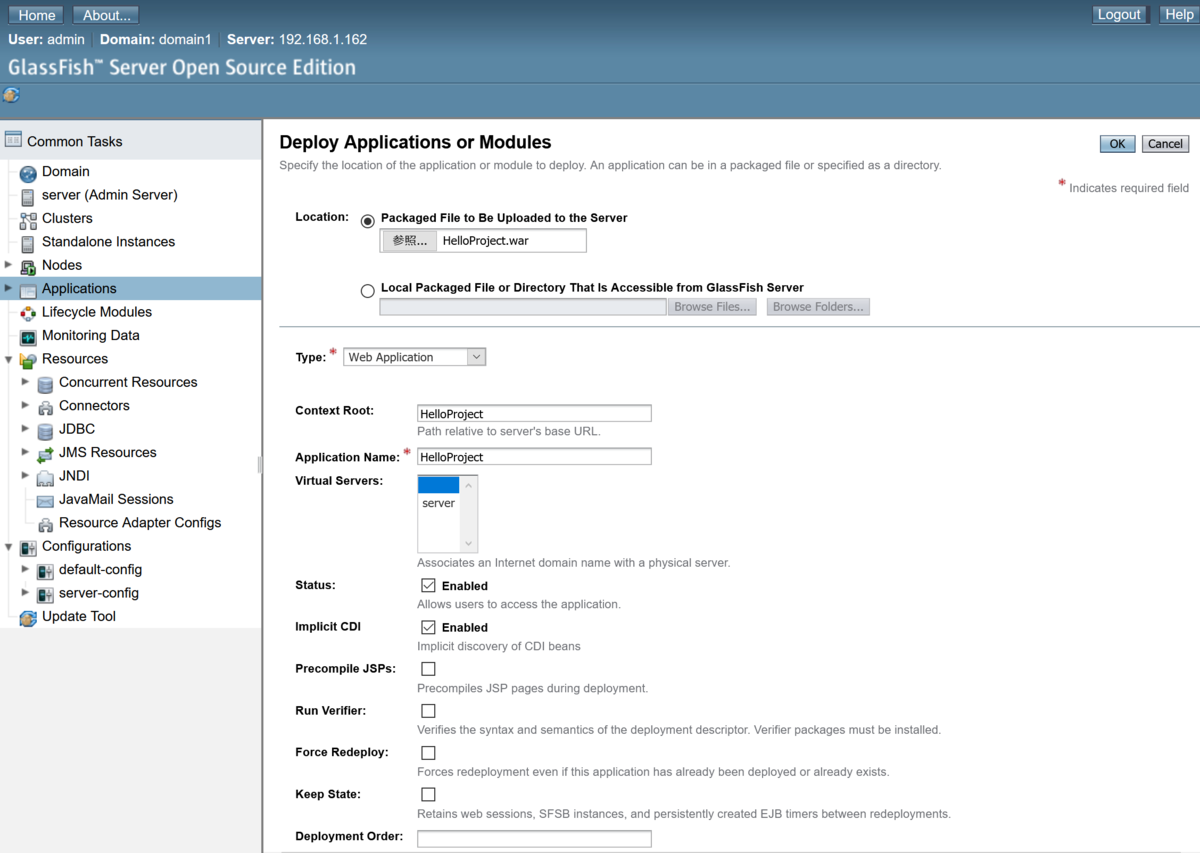Click the Standalone Instances icon

28,242
